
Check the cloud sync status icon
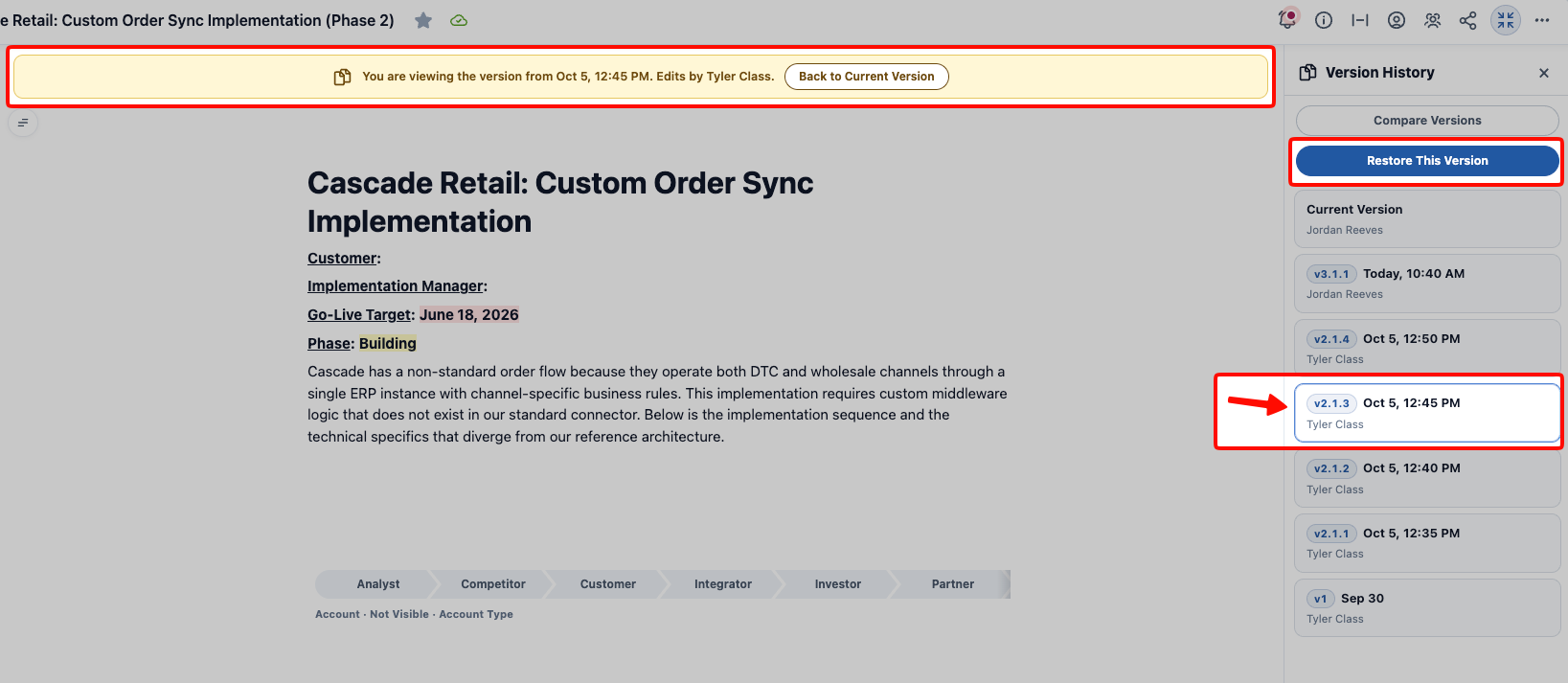point(459,20)
